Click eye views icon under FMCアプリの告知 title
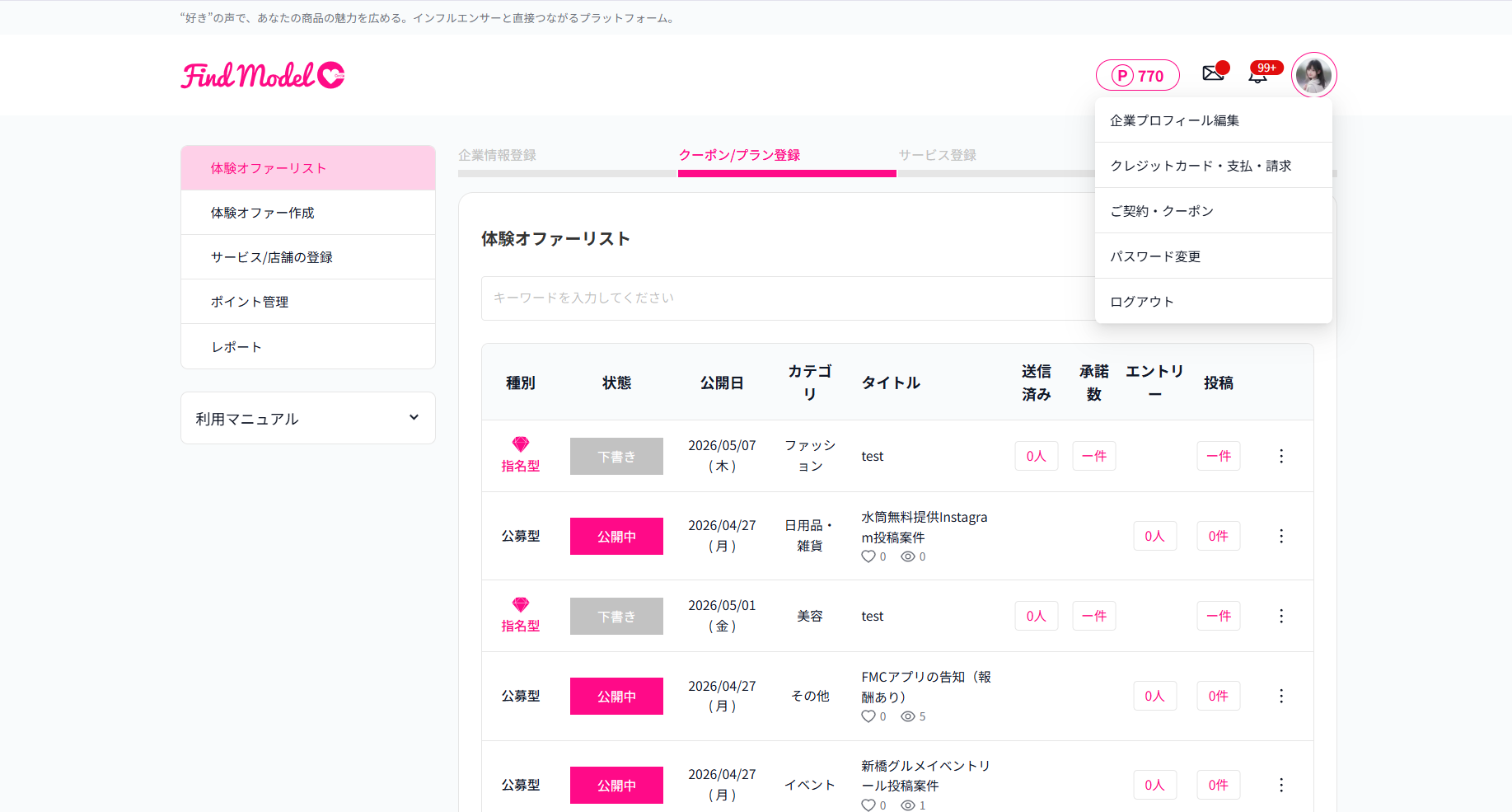The width and height of the screenshot is (1512, 812). pyautogui.click(x=908, y=716)
